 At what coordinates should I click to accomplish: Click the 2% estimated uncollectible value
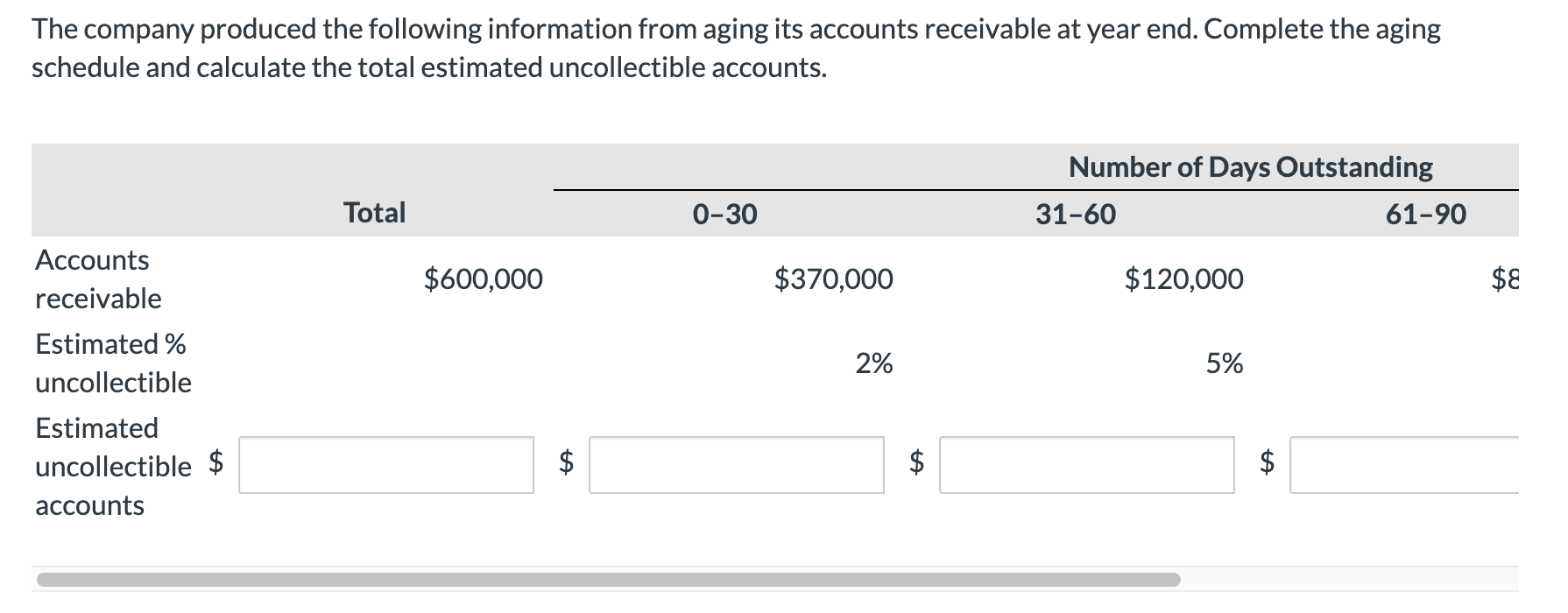(874, 363)
